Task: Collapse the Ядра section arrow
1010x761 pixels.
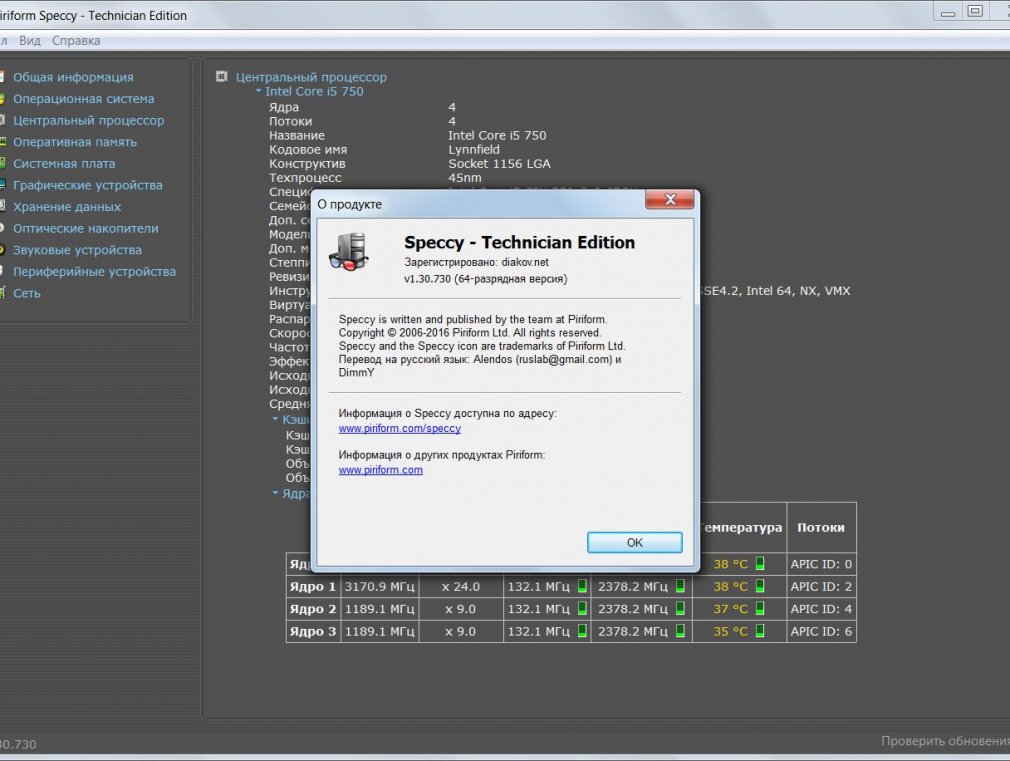Action: click(275, 493)
